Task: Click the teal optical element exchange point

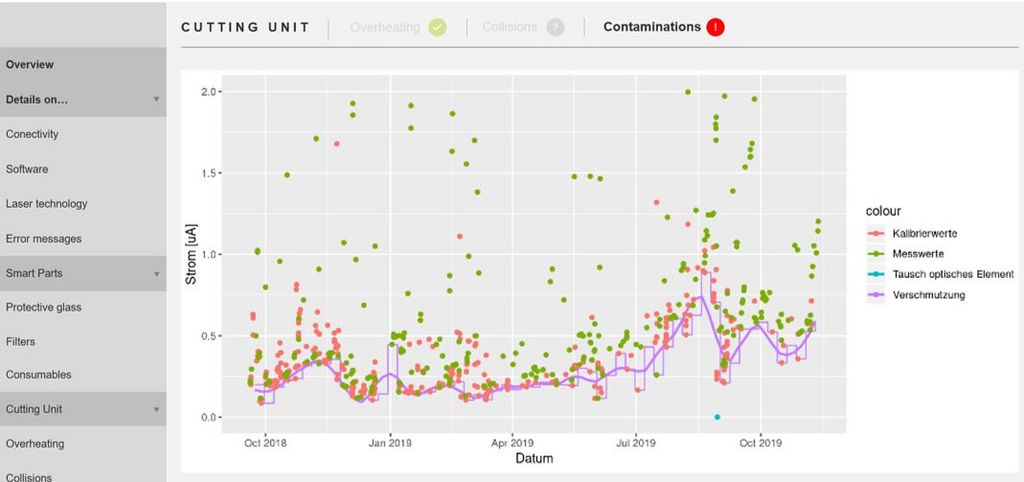Action: point(717,417)
